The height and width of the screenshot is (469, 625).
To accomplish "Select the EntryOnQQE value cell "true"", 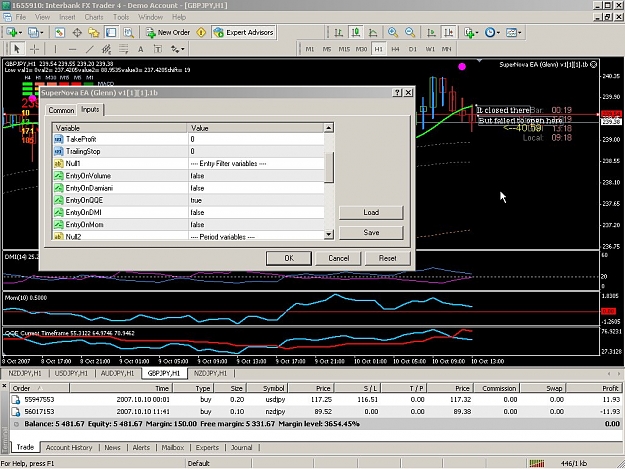I will tap(256, 200).
